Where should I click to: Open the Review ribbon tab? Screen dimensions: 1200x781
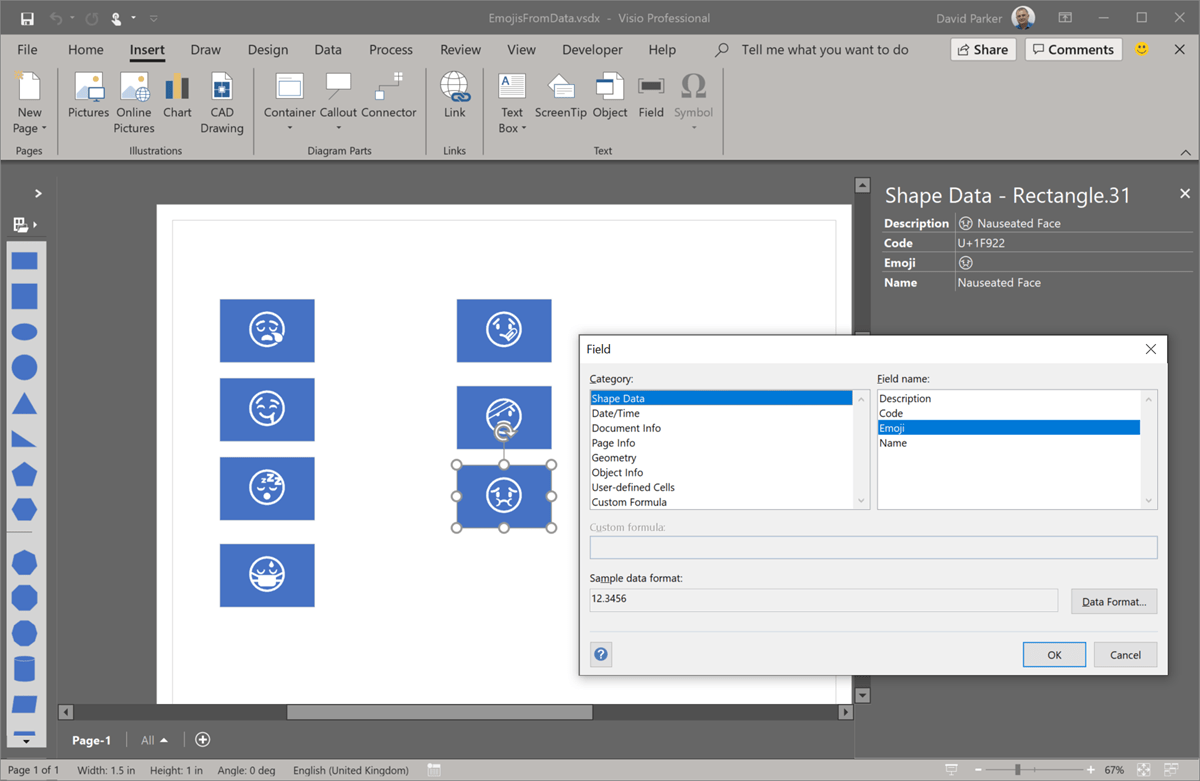(460, 49)
